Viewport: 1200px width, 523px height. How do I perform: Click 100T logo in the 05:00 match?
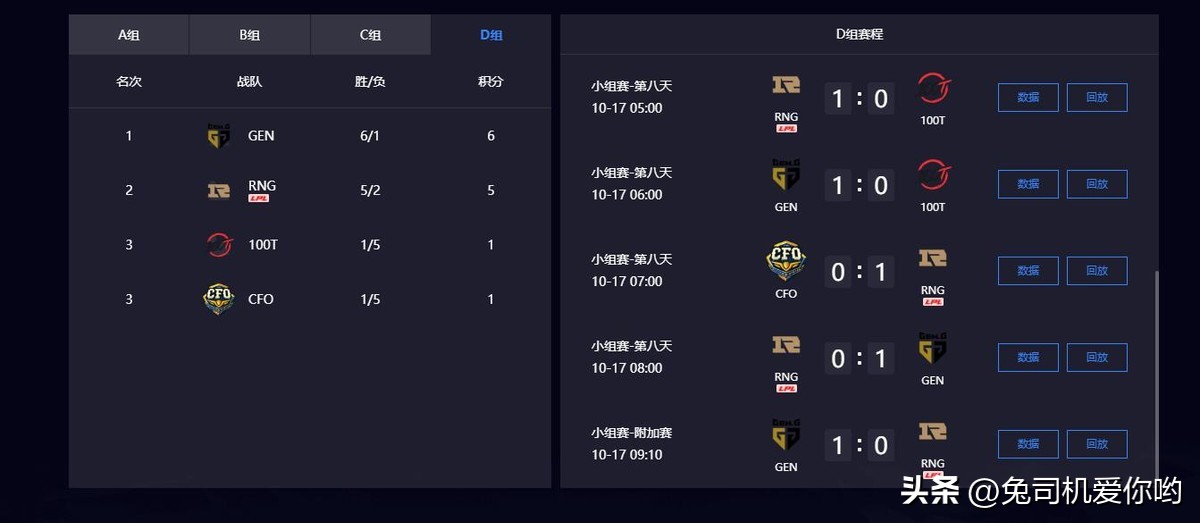coord(933,88)
